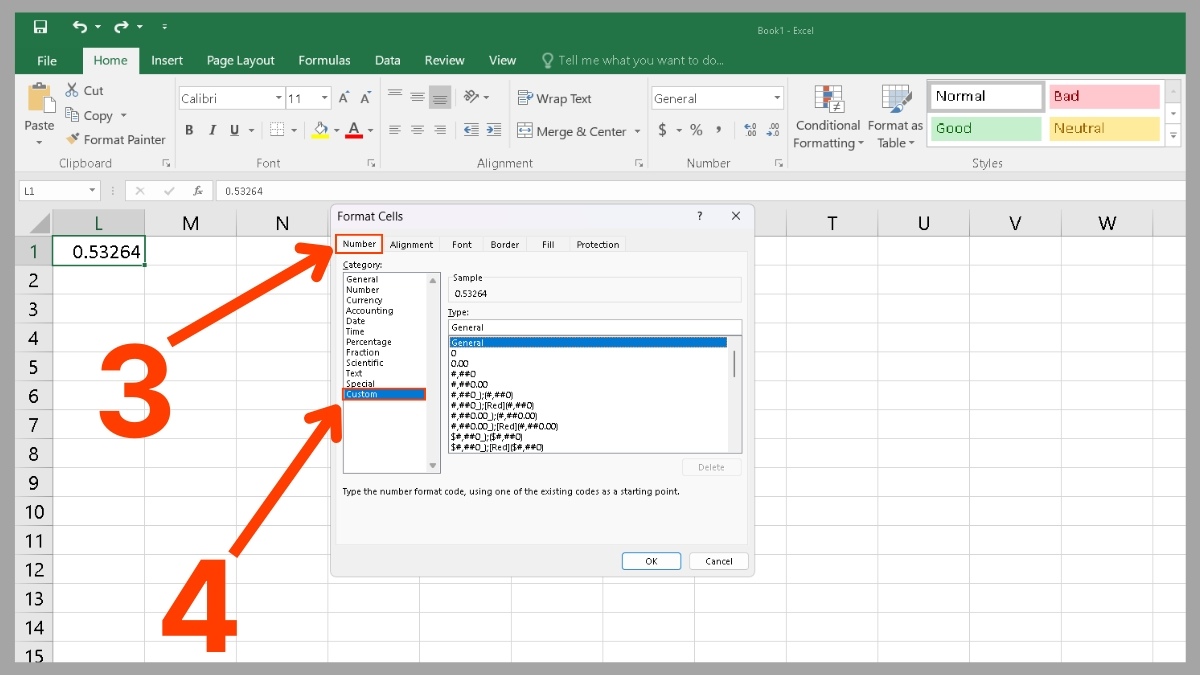Open the File tab

pyautogui.click(x=47, y=60)
